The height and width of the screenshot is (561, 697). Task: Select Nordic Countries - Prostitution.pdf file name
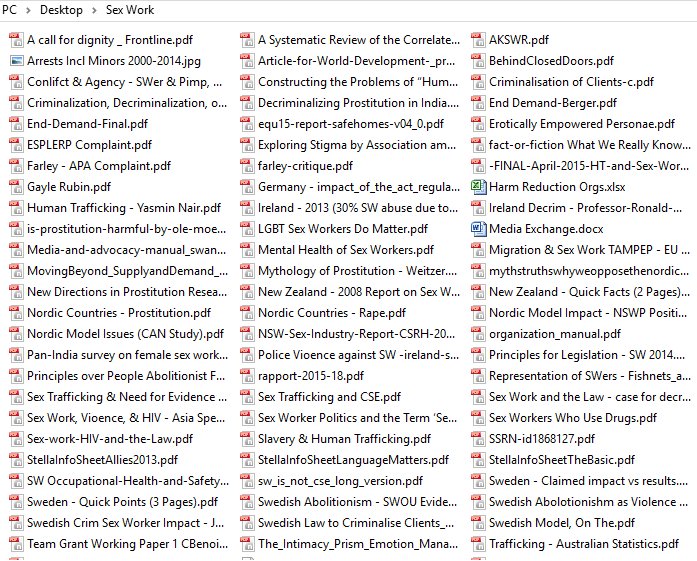(119, 313)
